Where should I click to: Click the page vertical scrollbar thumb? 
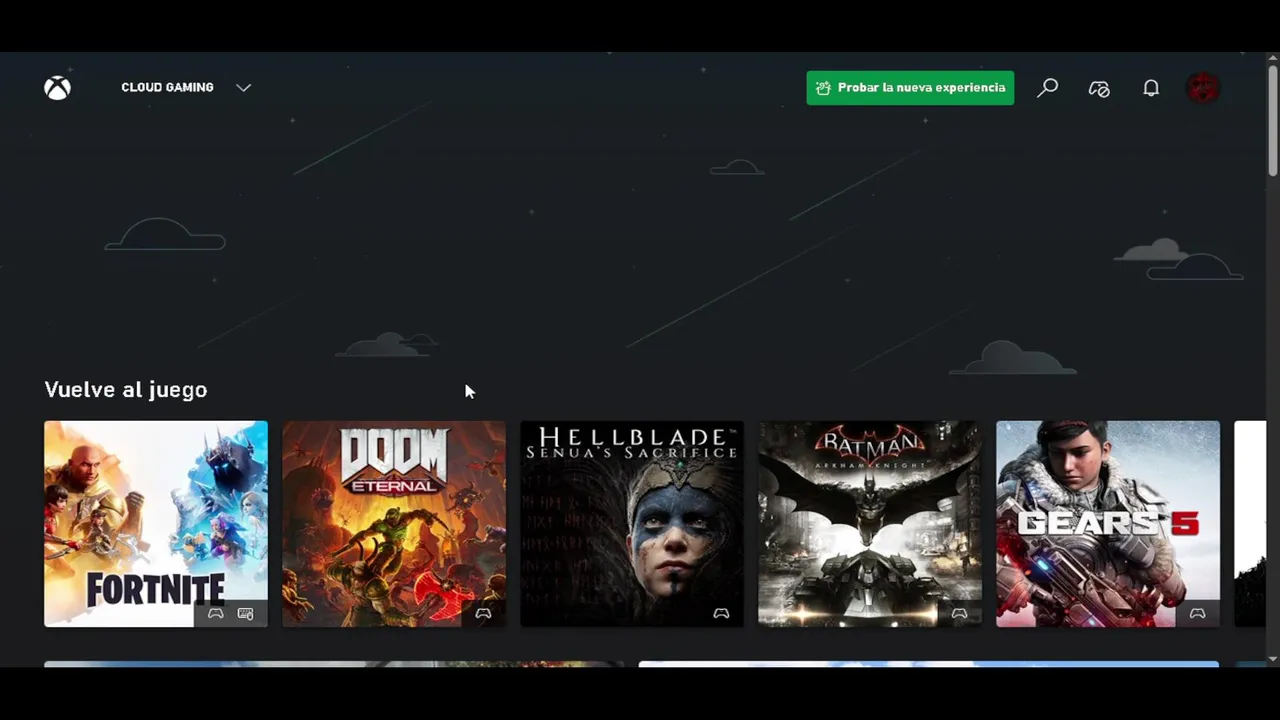1273,123
